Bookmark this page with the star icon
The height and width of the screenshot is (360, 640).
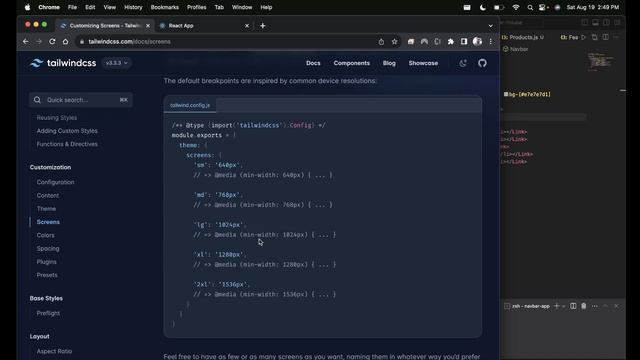[394, 42]
